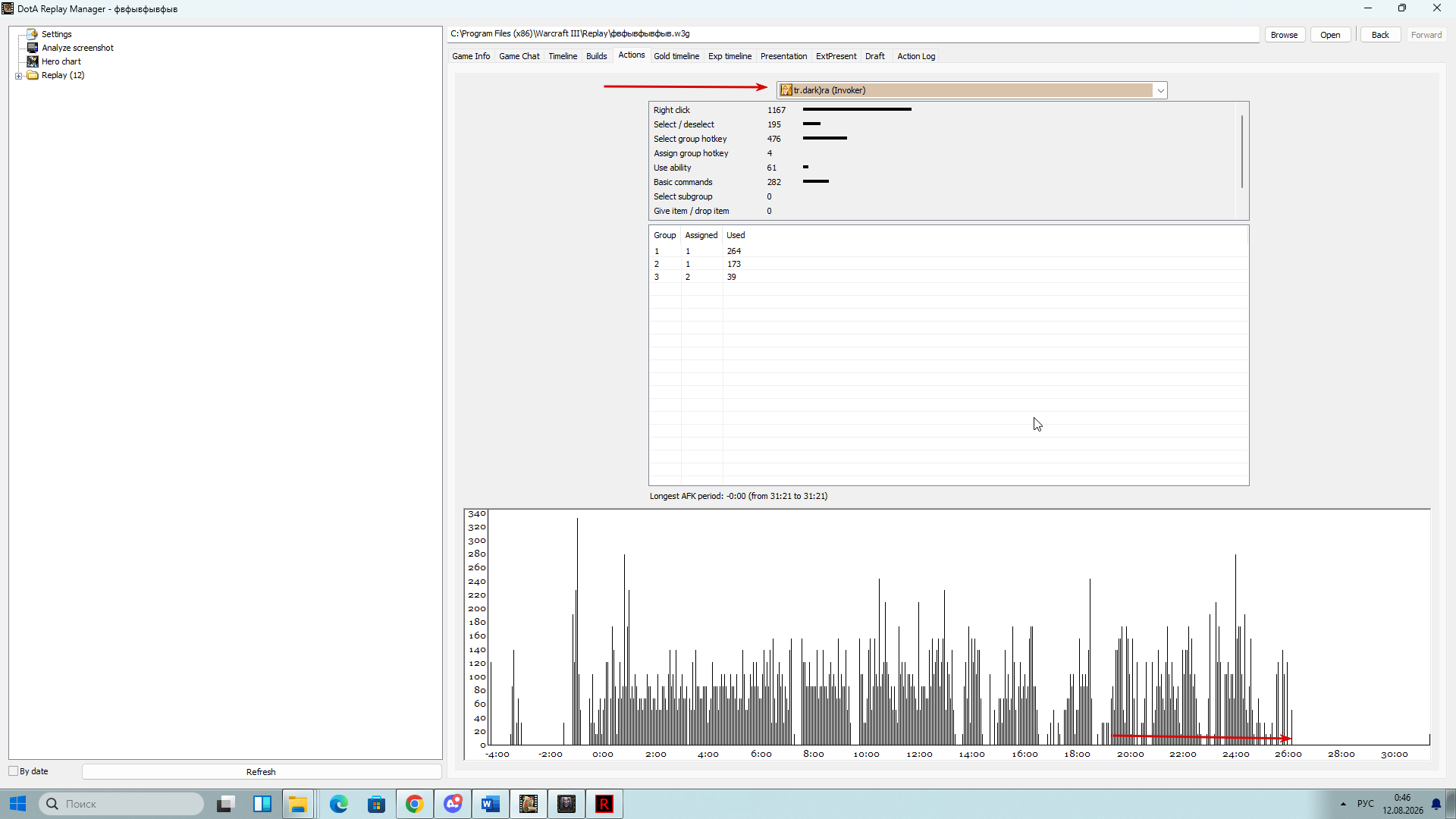Click the Forward button
The image size is (1456, 819).
click(x=1426, y=35)
